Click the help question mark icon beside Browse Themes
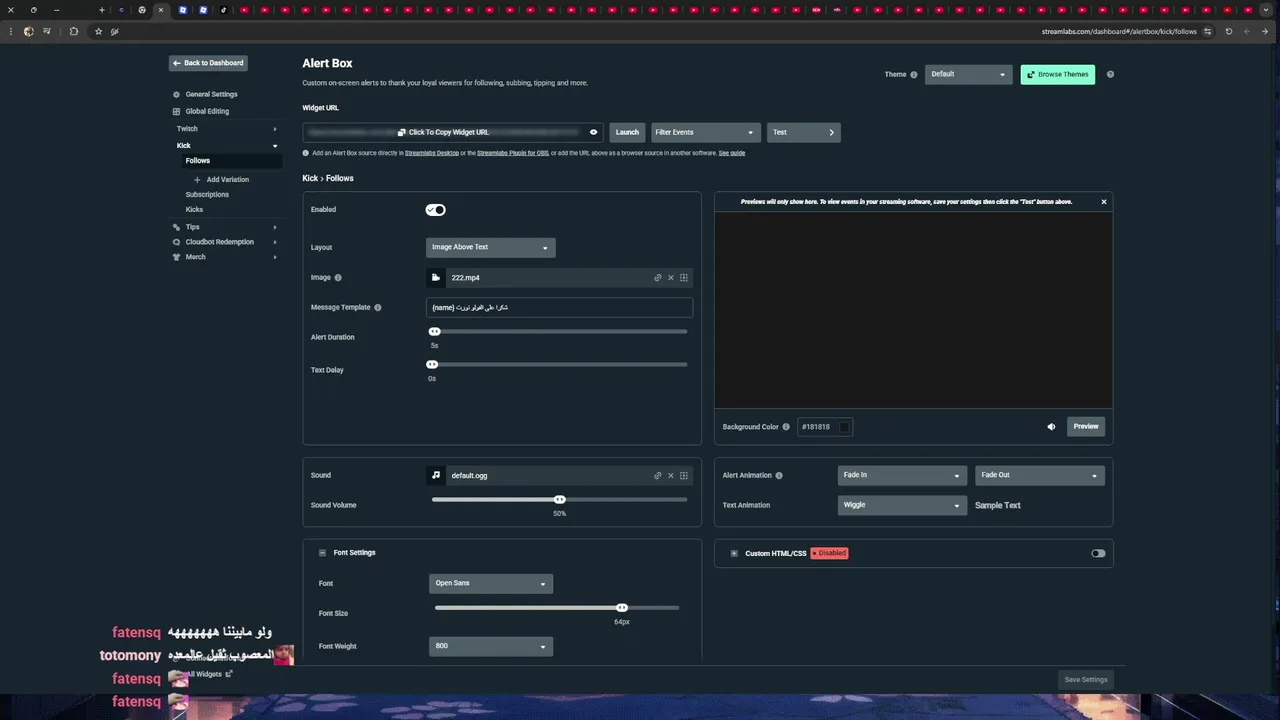The width and height of the screenshot is (1280, 720). point(1110,74)
